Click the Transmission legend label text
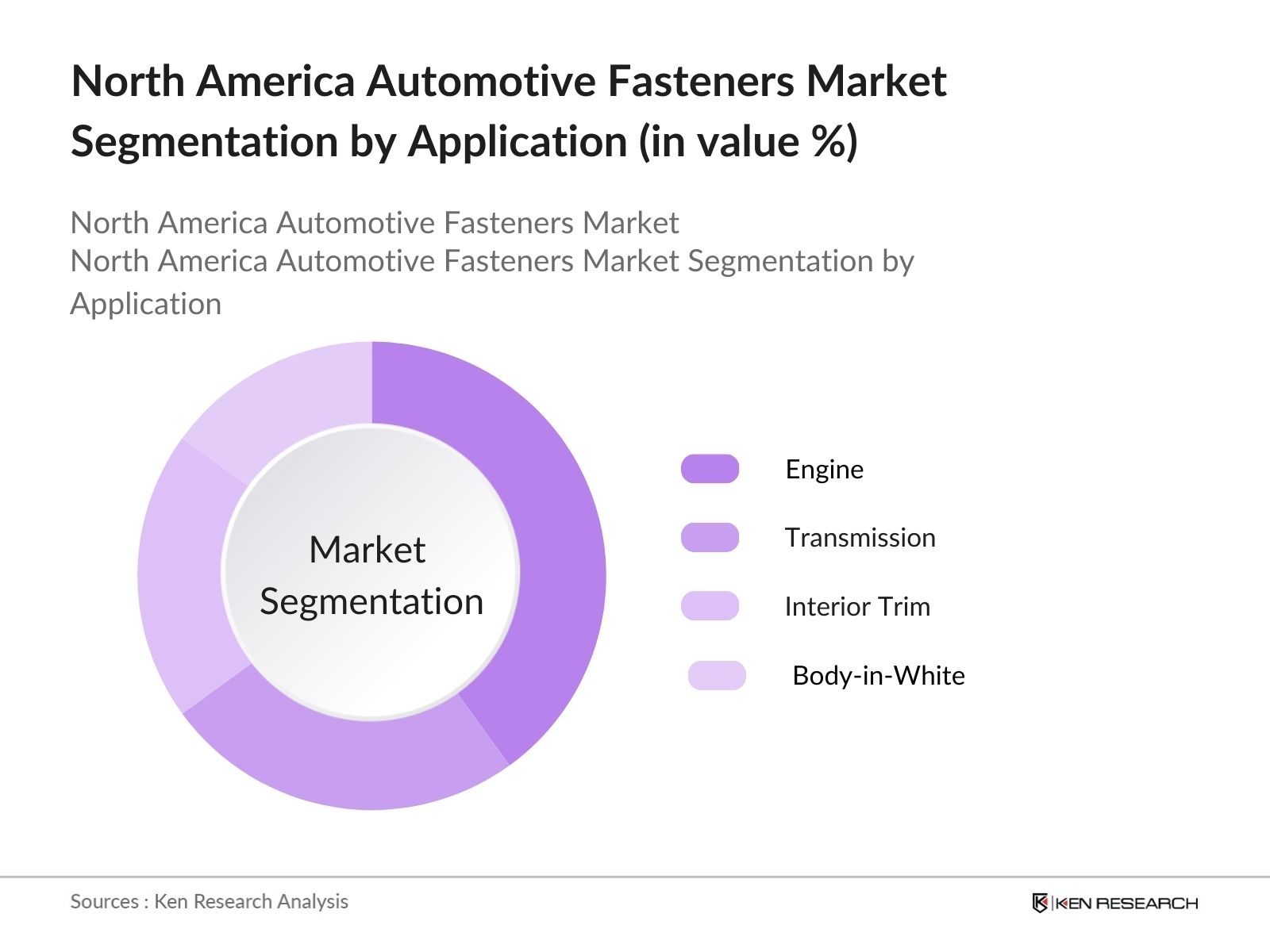This screenshot has width=1270, height=952. [x=860, y=538]
